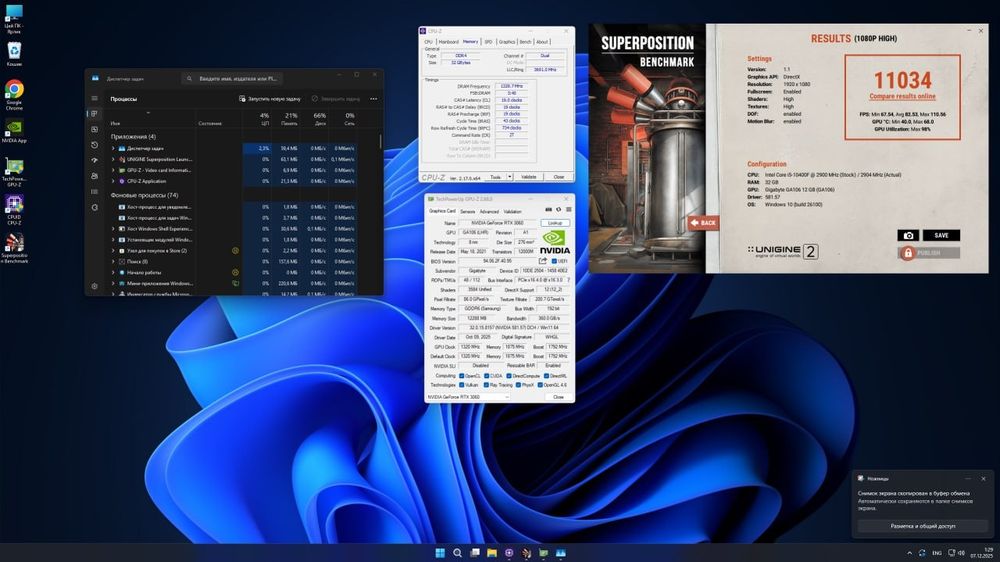Click Compare results online link

click(902, 96)
